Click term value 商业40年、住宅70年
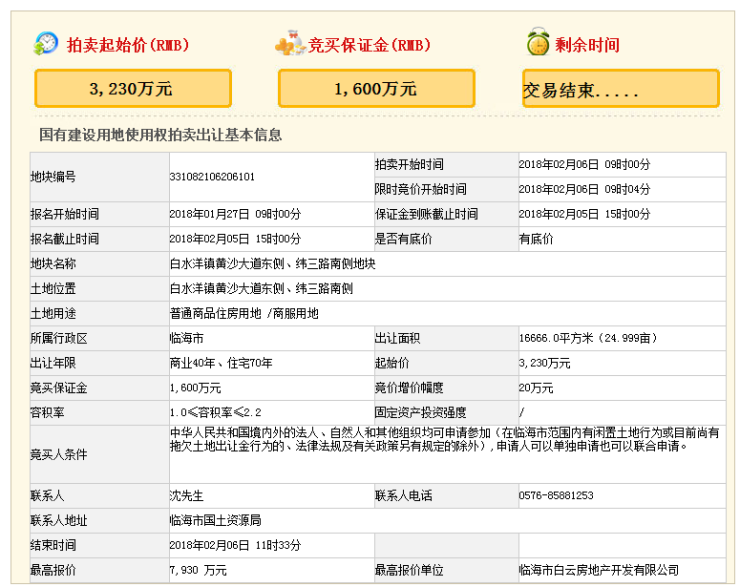Image resolution: width=740 pixels, height=587 pixels. (x=221, y=363)
